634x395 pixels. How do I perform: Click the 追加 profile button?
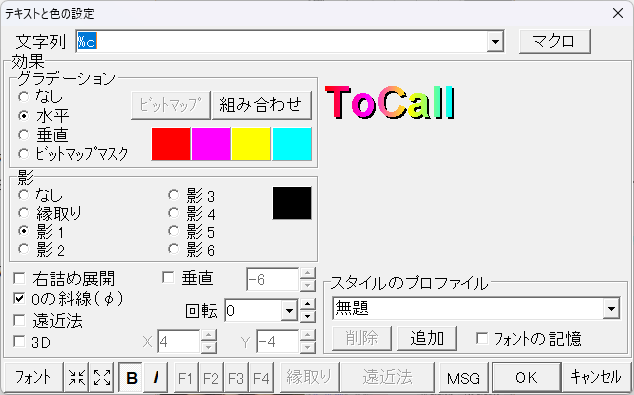click(x=427, y=338)
